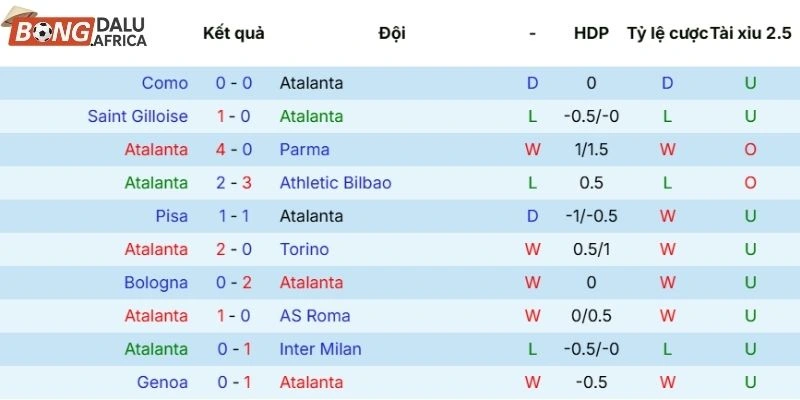Screen dimensions: 800x400
Task: Open the AS Roma team link
Action: [315, 316]
